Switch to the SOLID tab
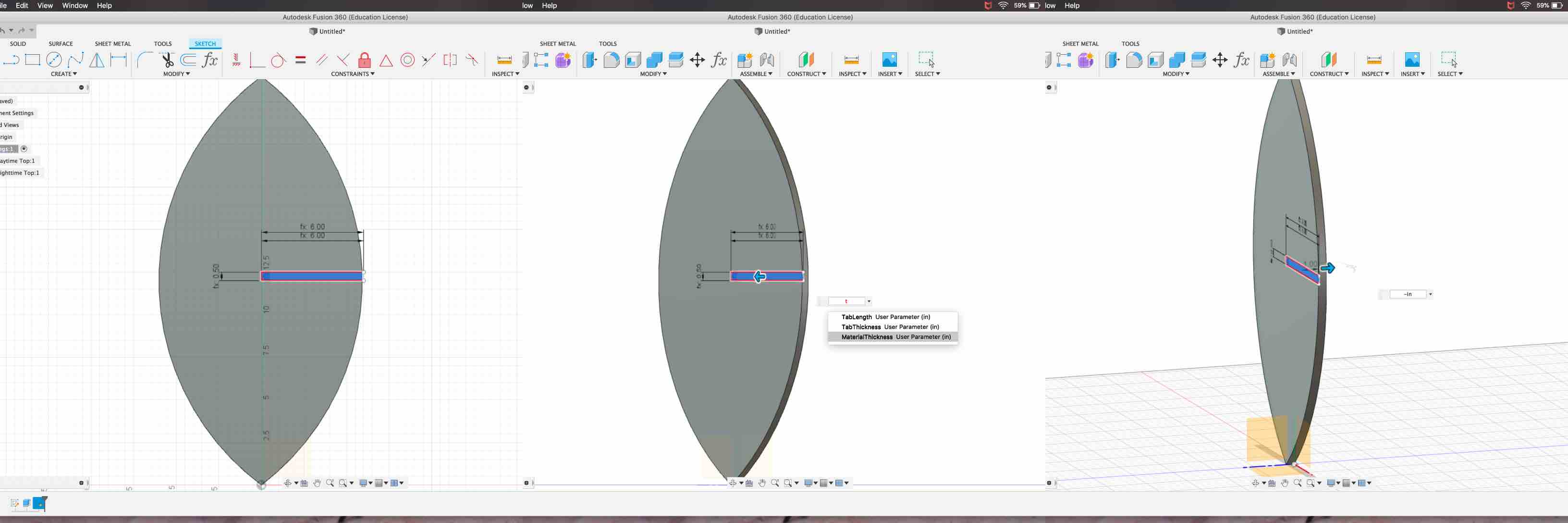Viewport: 1568px width, 523px height. coord(18,44)
